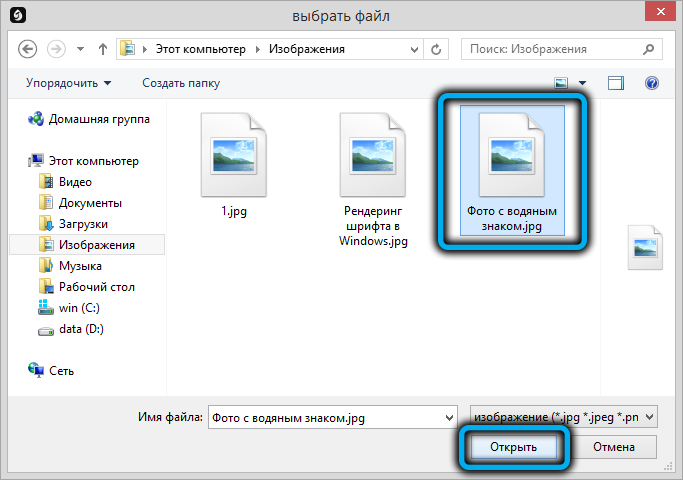The image size is (683, 480).
Task: Select 'Сеть' in sidebar
Action: click(61, 371)
